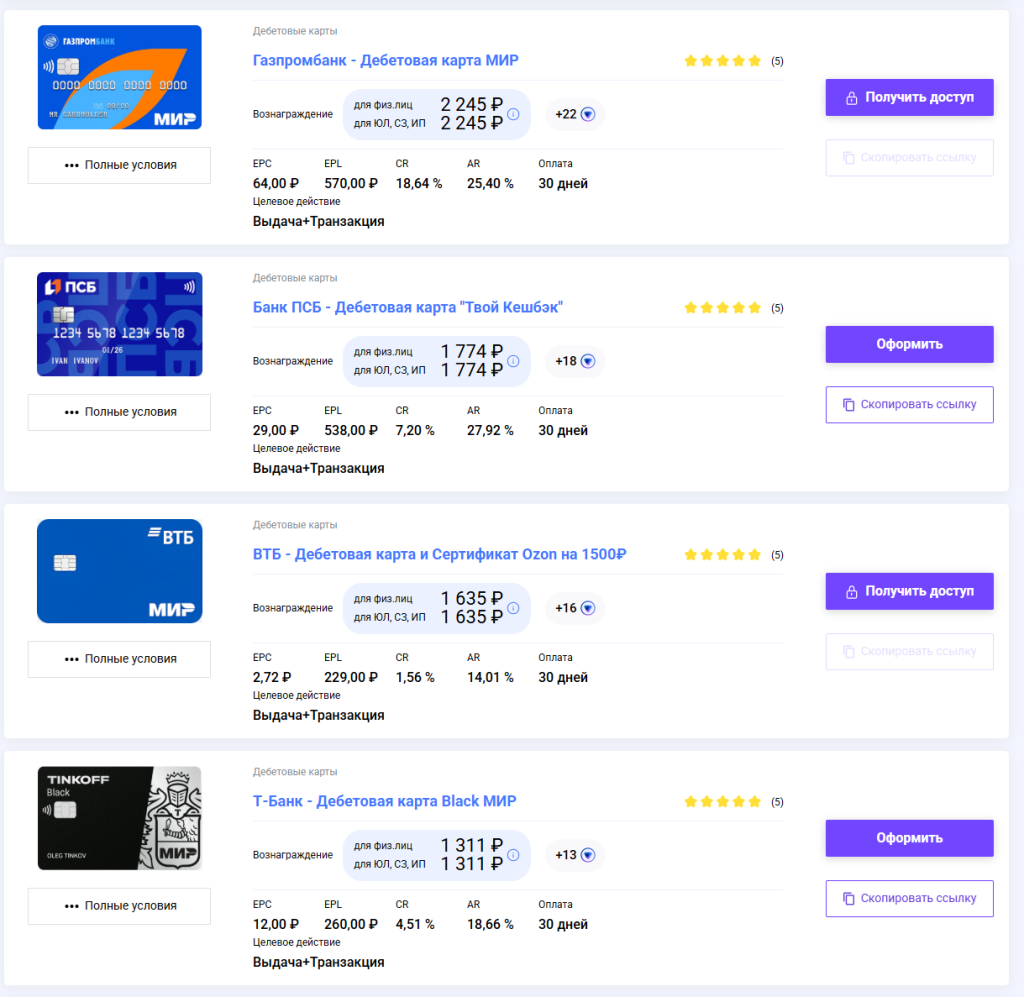Click the star rating of Gazprombank card

coord(723,61)
